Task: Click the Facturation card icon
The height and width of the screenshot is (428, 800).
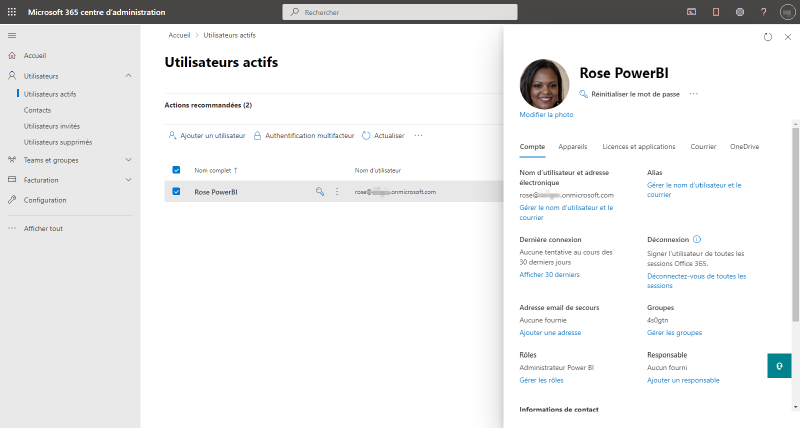Action: 12,180
